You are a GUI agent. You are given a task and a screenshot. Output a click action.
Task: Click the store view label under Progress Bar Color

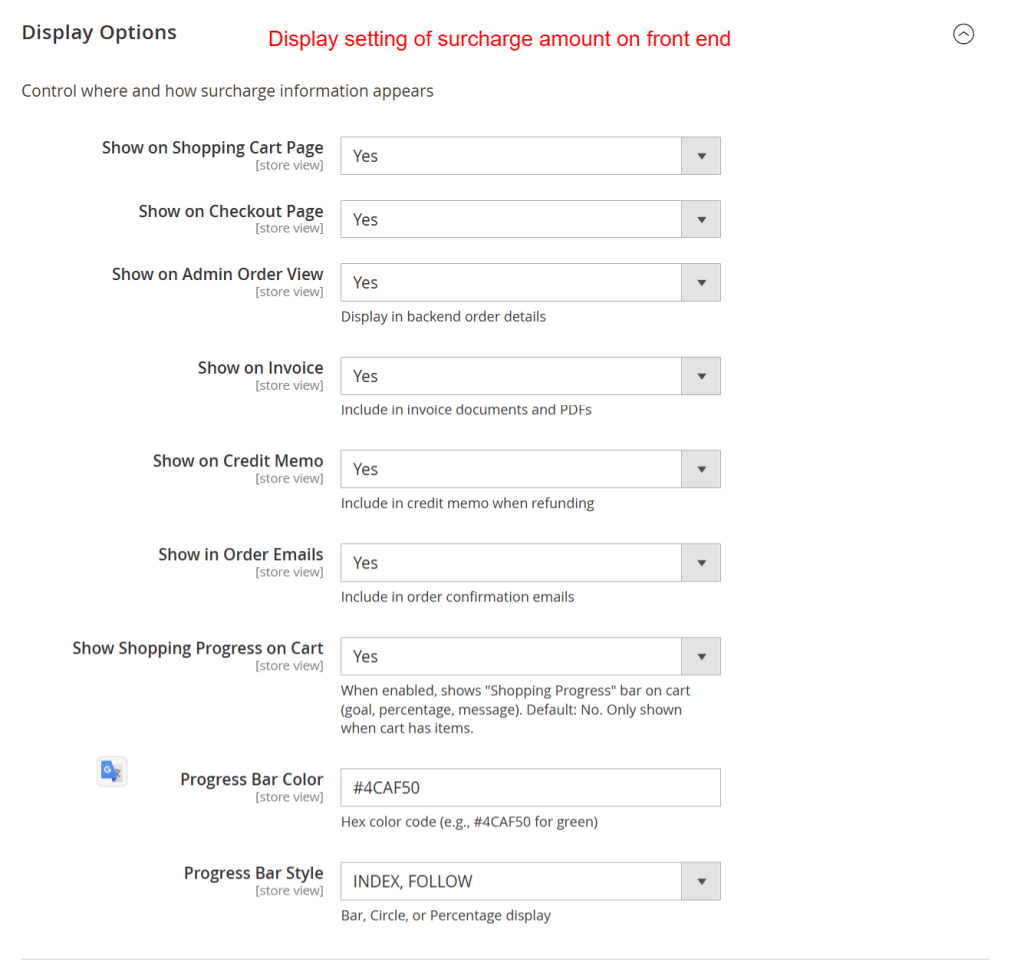[289, 796]
